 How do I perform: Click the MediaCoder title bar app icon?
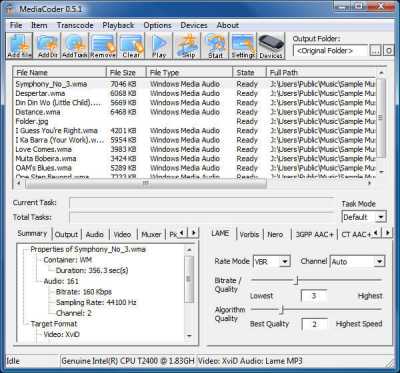click(x=9, y=8)
